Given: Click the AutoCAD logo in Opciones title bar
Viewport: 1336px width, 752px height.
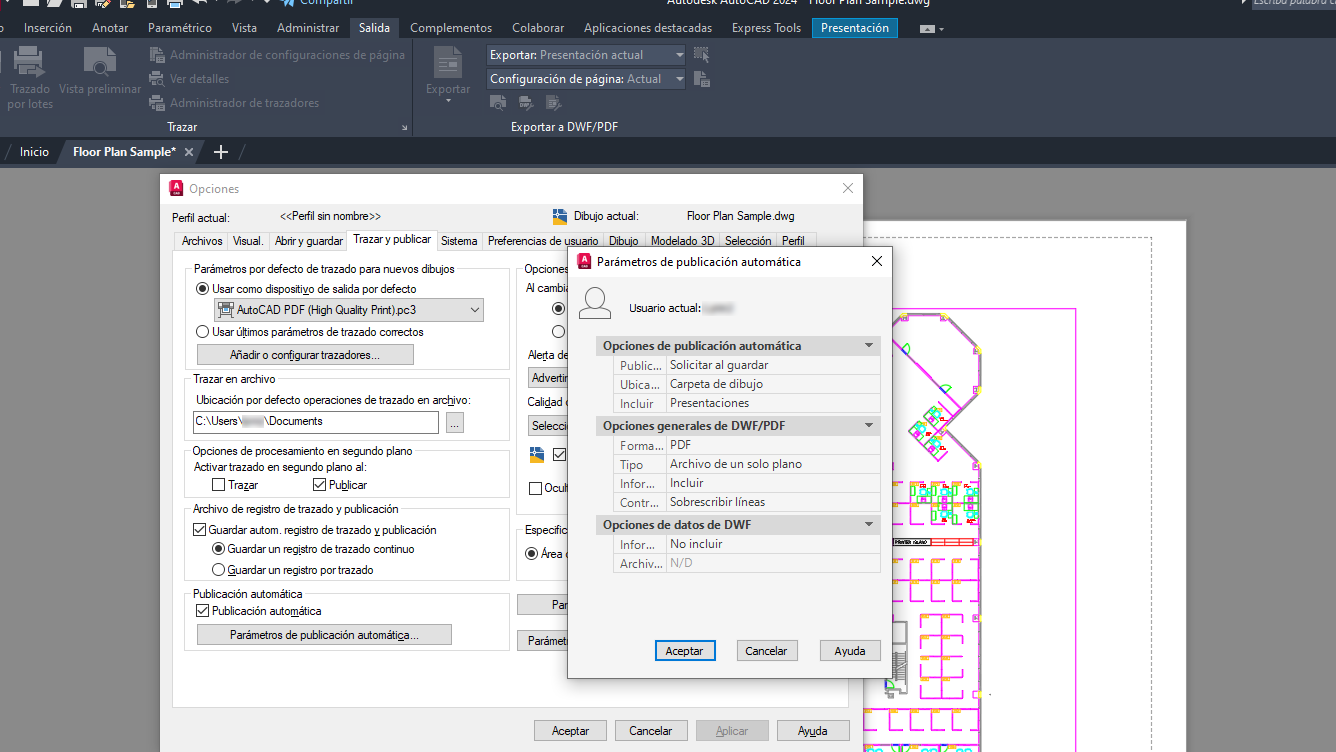Looking at the screenshot, I should coord(177,188).
